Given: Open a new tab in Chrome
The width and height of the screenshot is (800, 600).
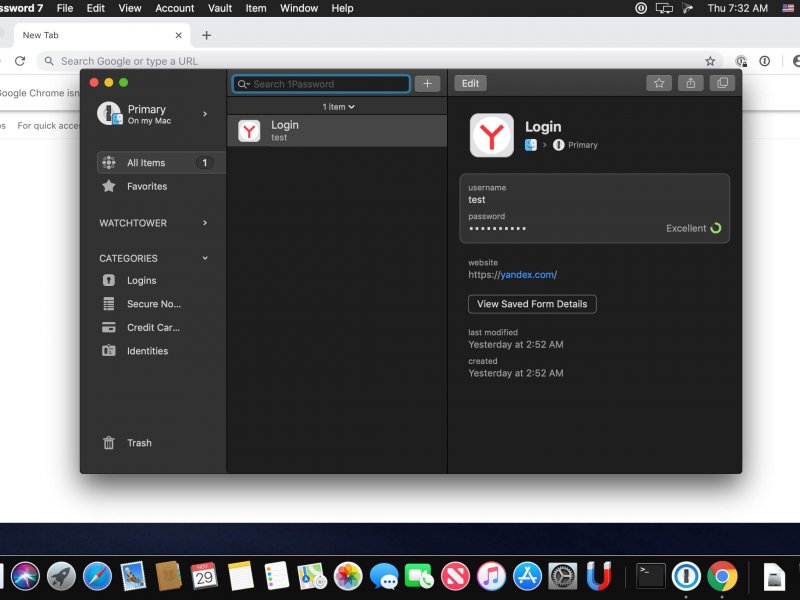Looking at the screenshot, I should pos(206,35).
